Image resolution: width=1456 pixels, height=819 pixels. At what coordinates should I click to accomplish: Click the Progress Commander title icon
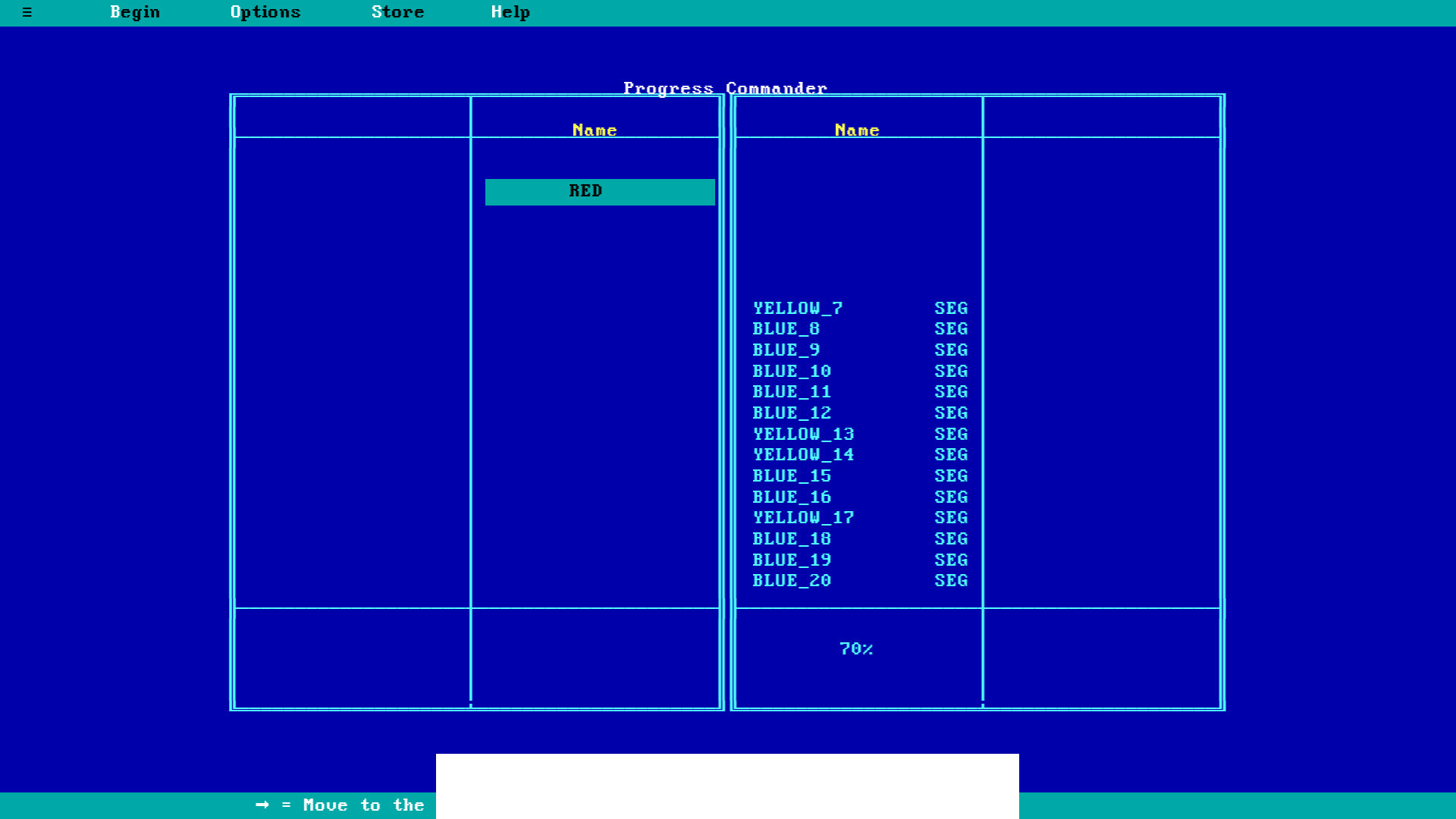click(x=27, y=12)
